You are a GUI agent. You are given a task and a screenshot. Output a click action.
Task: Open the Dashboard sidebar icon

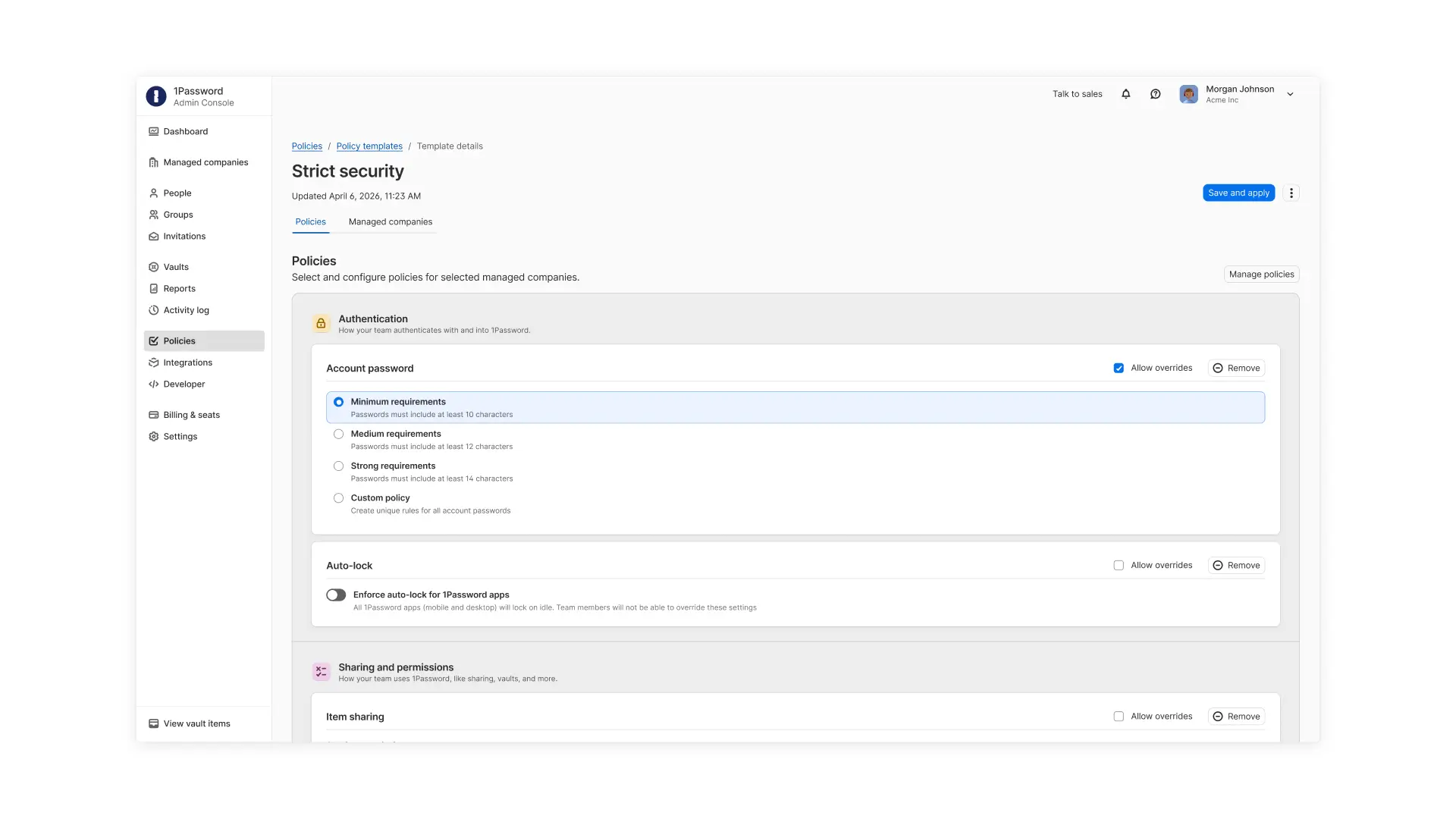point(154,131)
